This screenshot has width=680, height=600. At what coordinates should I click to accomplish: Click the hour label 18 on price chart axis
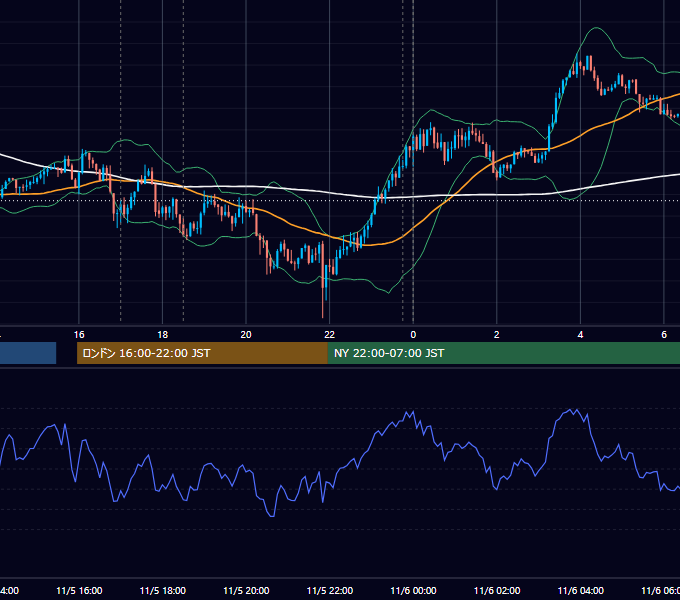[163, 335]
